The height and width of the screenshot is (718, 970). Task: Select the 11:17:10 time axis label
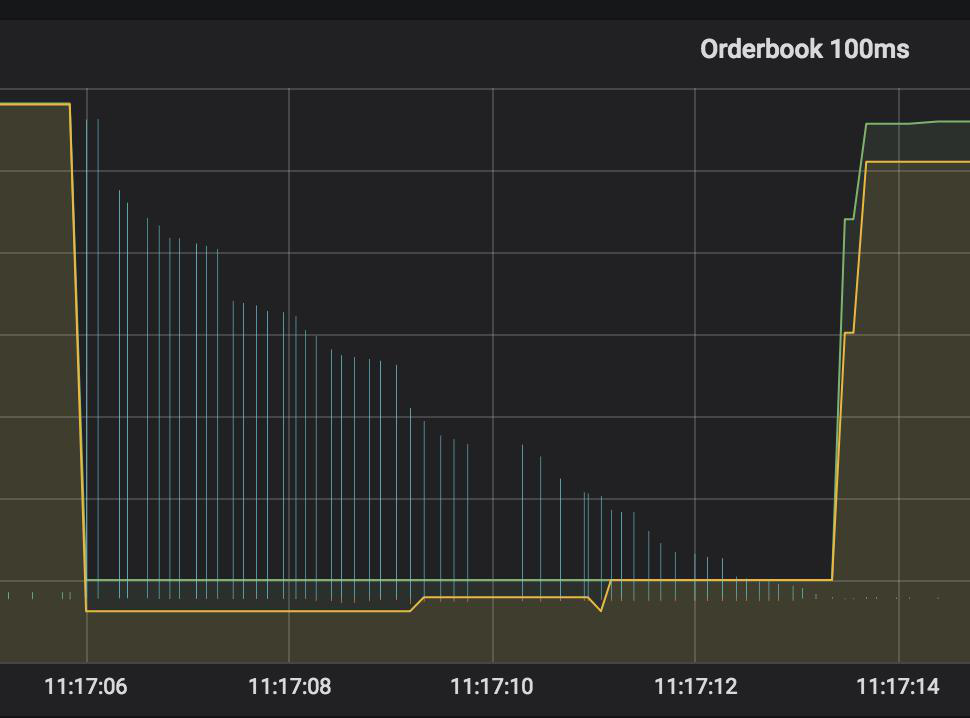click(x=492, y=686)
